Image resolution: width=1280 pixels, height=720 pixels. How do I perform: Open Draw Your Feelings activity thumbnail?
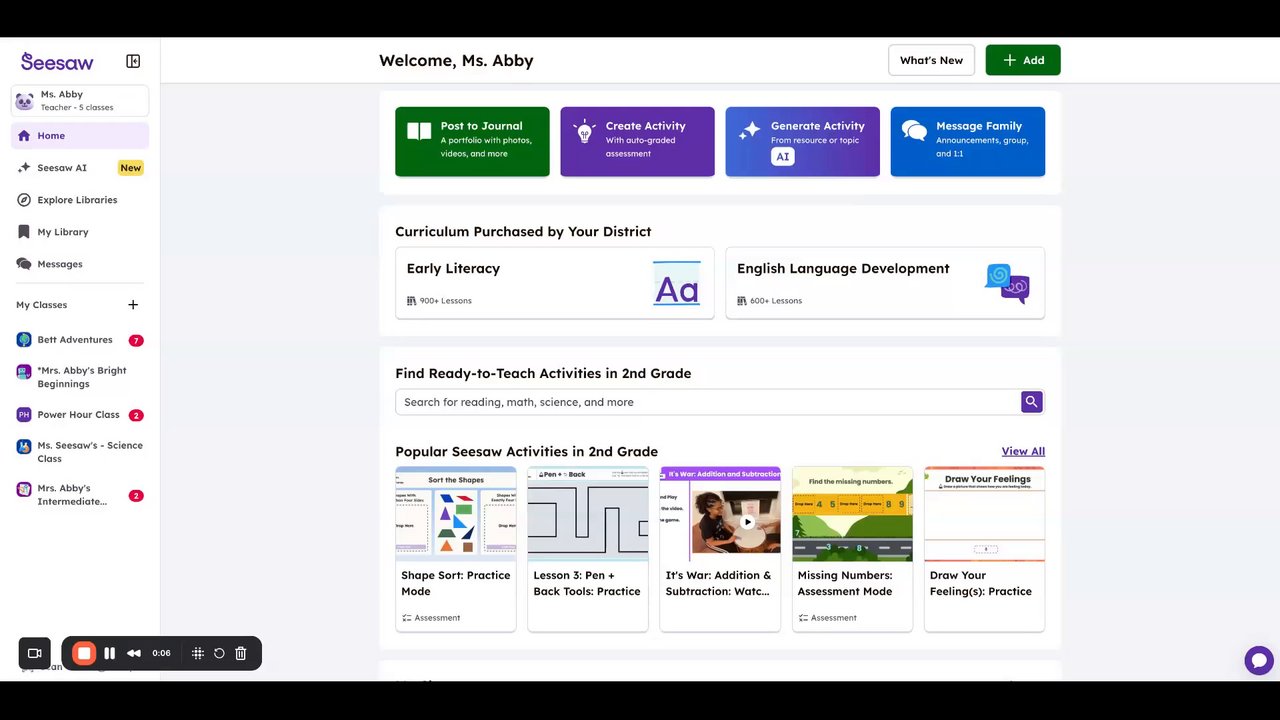tap(984, 512)
